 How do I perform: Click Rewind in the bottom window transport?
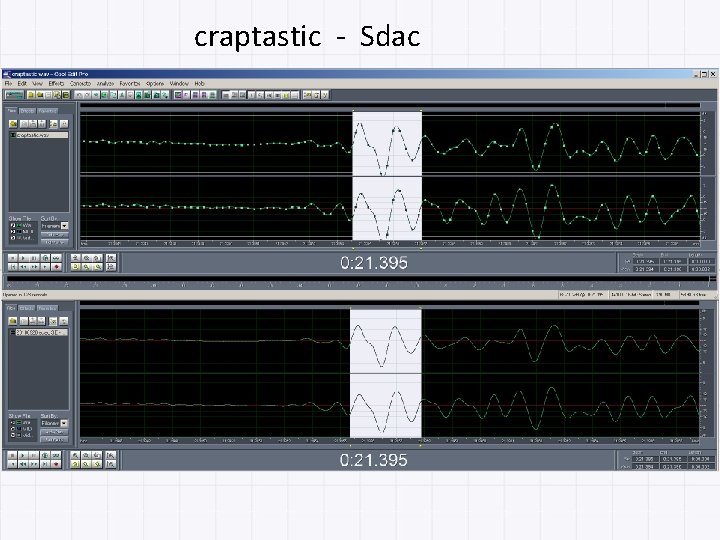coord(23,464)
